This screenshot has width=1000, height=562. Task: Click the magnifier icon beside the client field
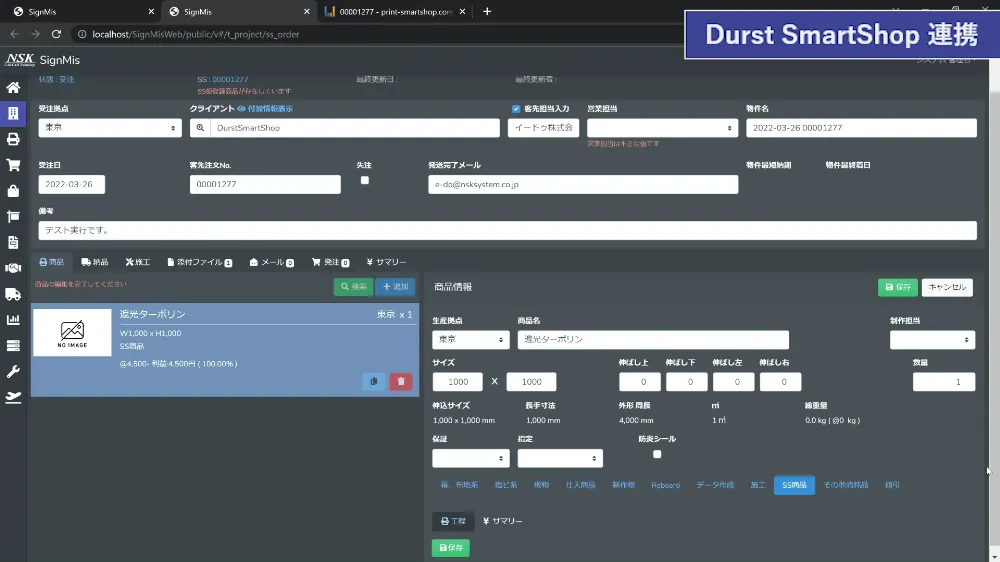coord(200,128)
